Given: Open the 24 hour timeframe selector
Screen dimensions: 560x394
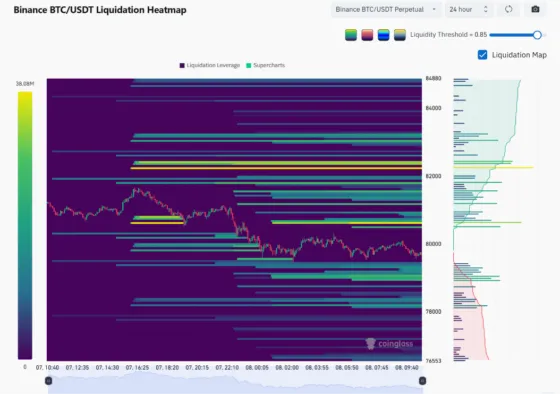Looking at the screenshot, I should coord(469,10).
